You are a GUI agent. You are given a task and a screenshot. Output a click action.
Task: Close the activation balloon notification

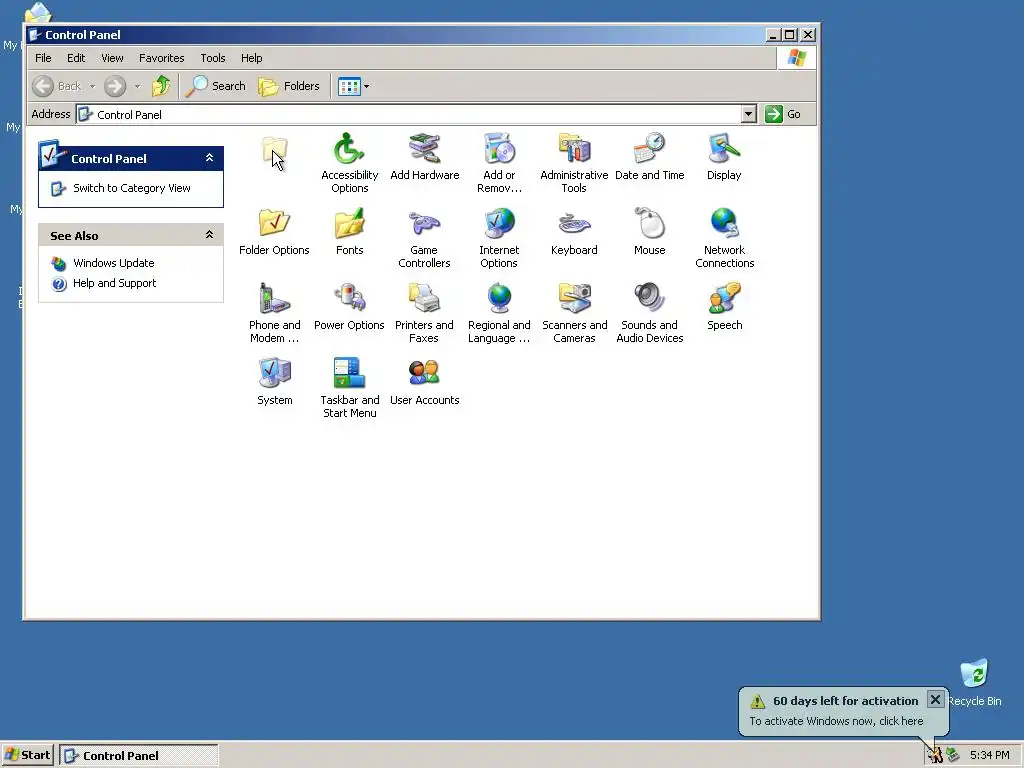coord(935,699)
